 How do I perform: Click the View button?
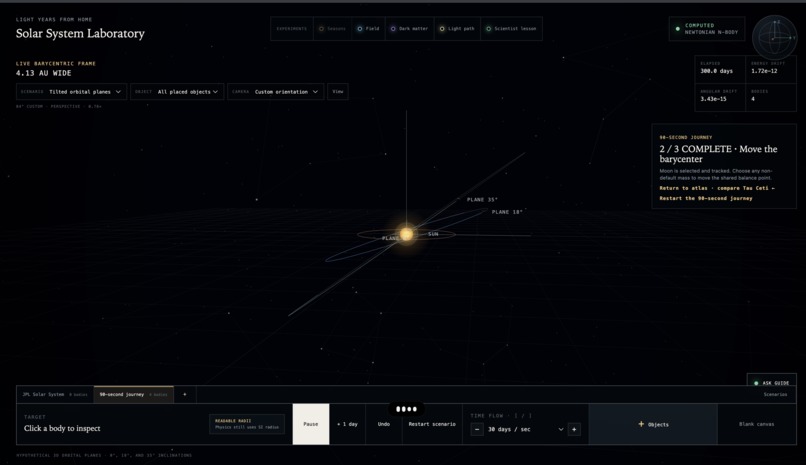[338, 91]
